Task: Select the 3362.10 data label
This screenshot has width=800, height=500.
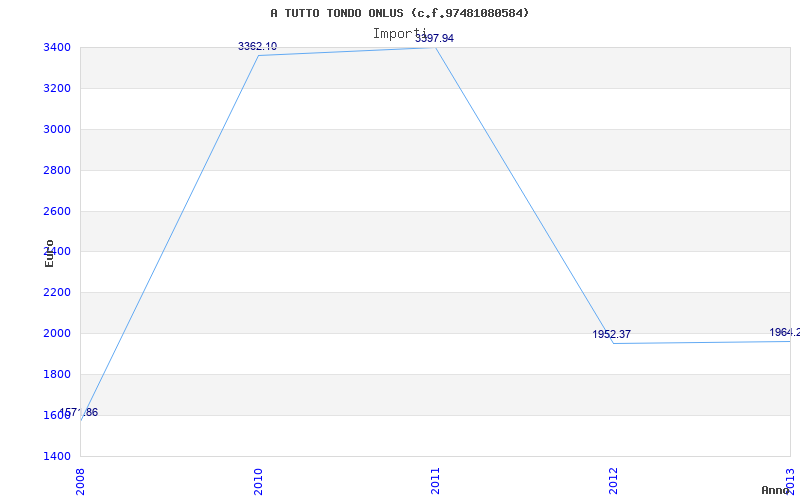Action: tap(258, 46)
